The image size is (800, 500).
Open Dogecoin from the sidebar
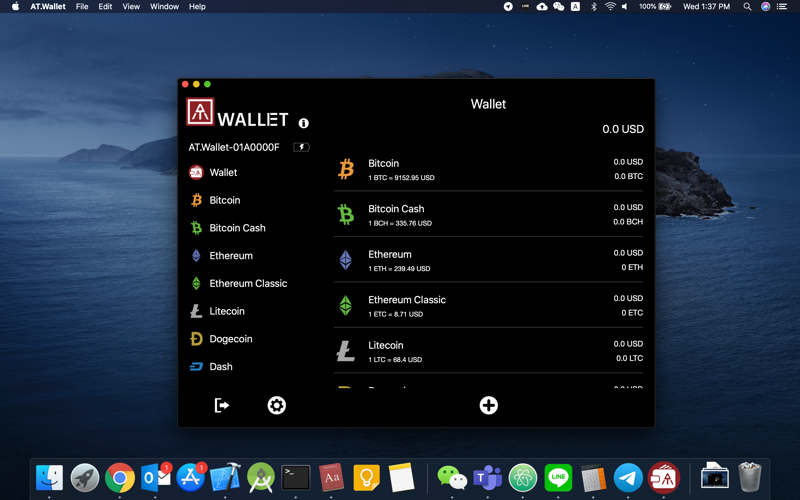pyautogui.click(x=230, y=339)
